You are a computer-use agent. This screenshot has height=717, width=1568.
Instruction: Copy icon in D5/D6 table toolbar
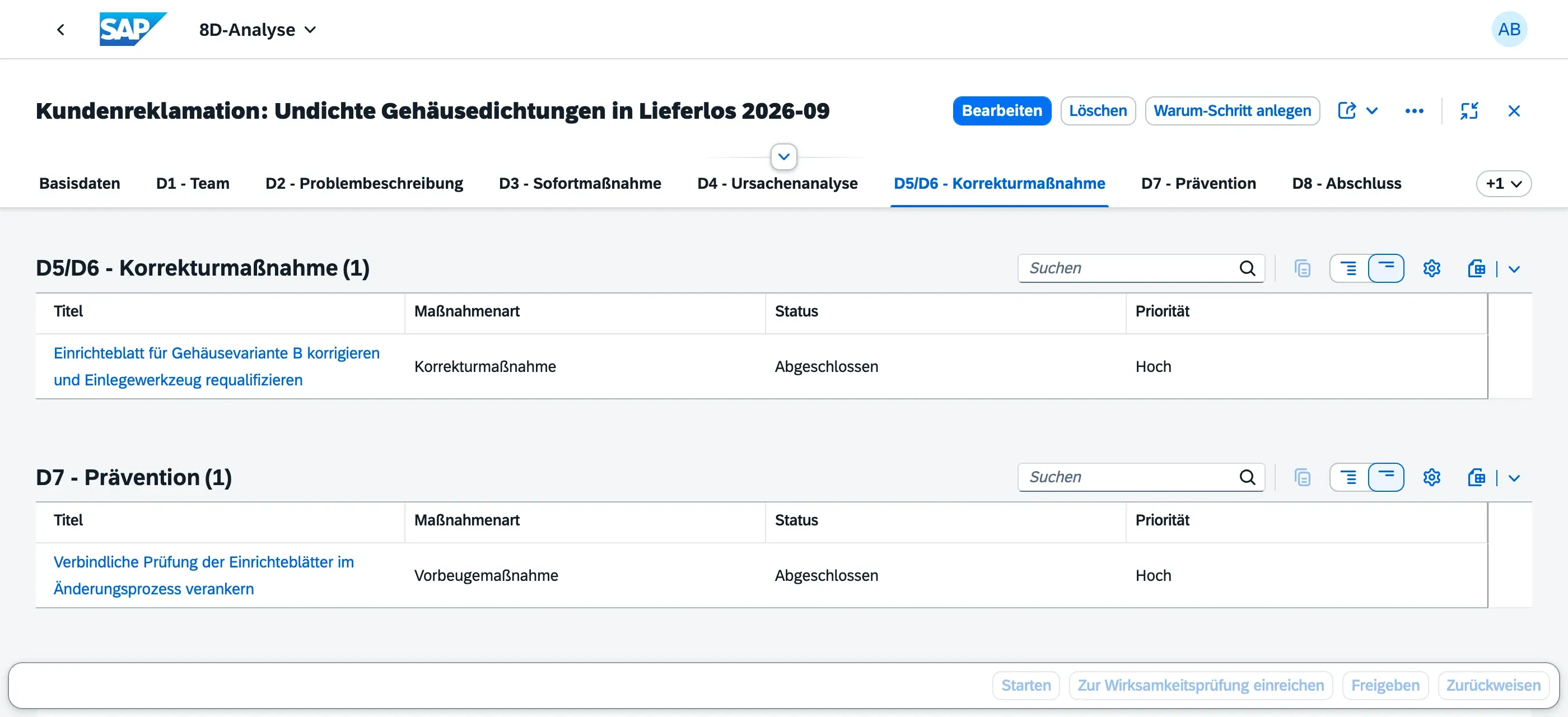[x=1302, y=268]
